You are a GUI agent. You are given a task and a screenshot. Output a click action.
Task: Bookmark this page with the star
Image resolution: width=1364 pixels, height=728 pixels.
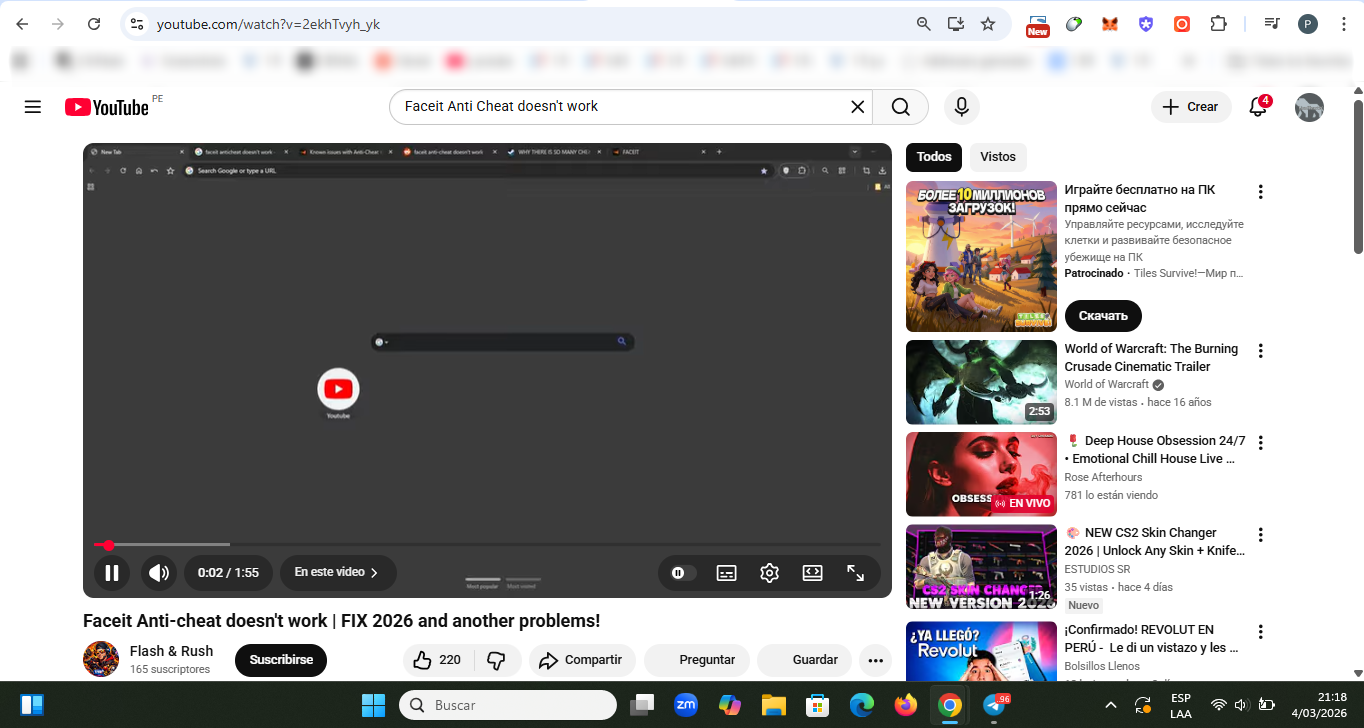[x=988, y=24]
